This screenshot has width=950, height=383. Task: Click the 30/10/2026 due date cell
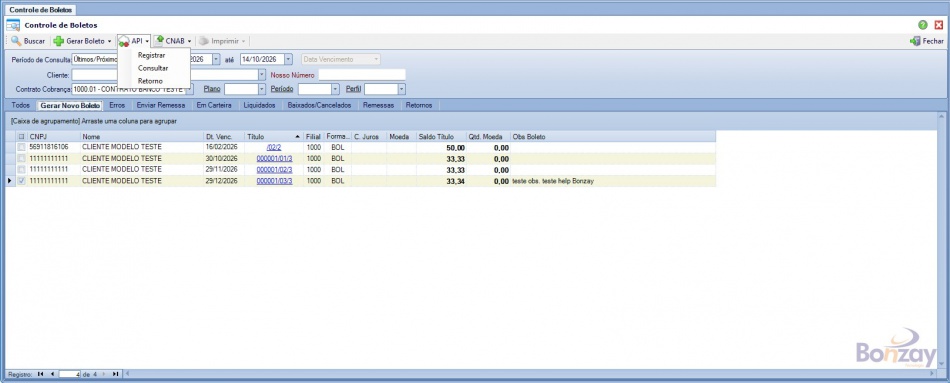[224, 158]
